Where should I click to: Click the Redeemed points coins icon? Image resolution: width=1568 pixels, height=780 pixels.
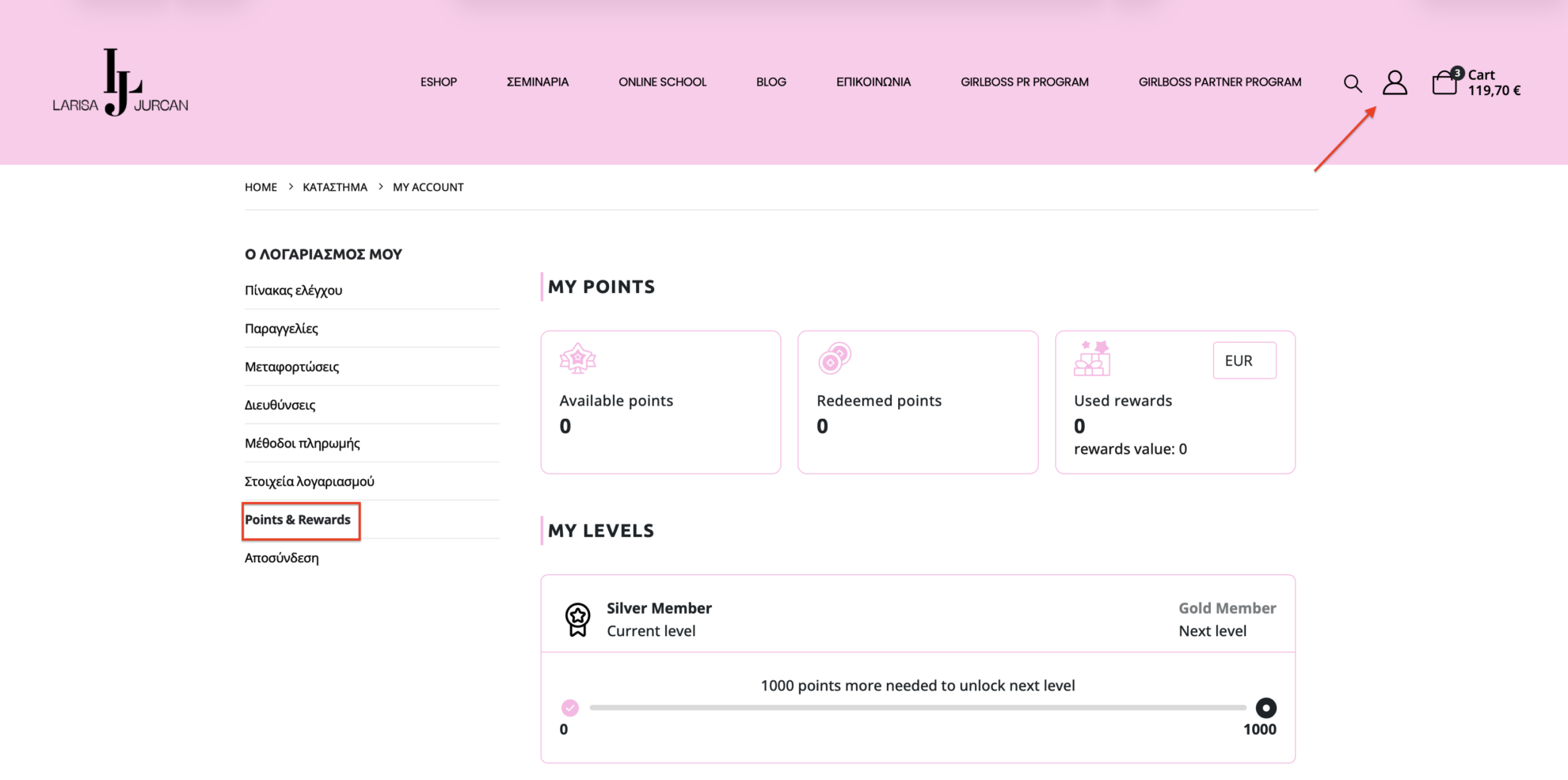834,358
